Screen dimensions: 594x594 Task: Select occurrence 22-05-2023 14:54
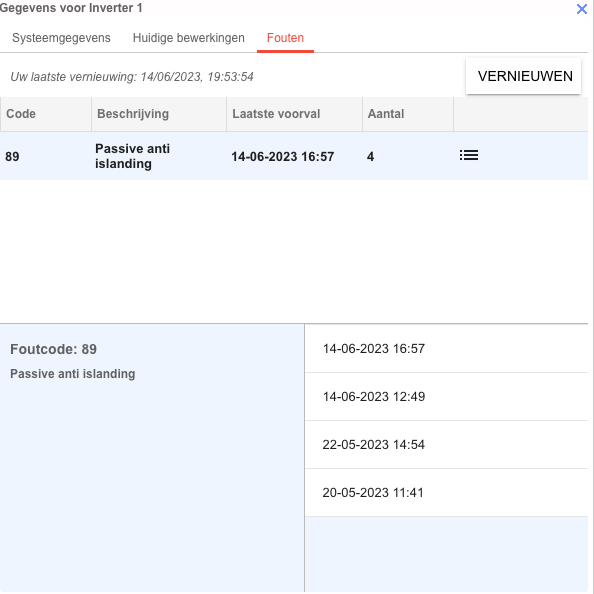click(446, 444)
